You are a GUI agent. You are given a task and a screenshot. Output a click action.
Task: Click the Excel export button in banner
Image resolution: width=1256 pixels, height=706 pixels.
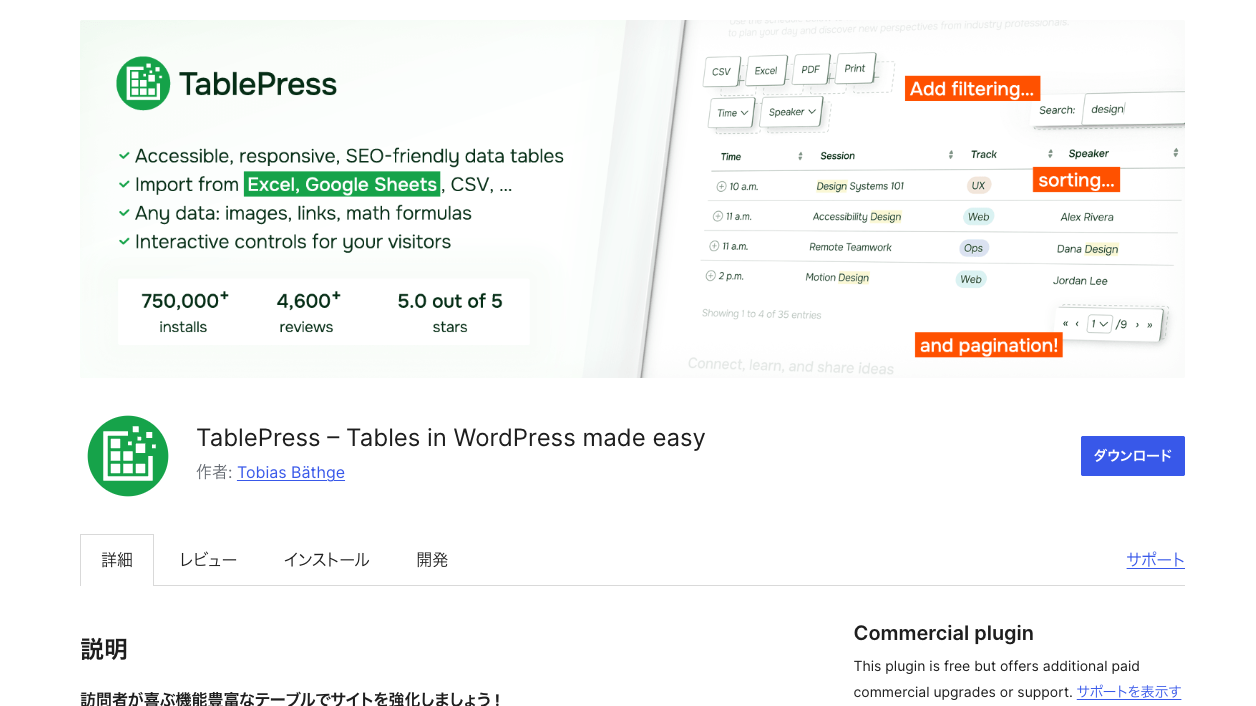click(x=766, y=71)
